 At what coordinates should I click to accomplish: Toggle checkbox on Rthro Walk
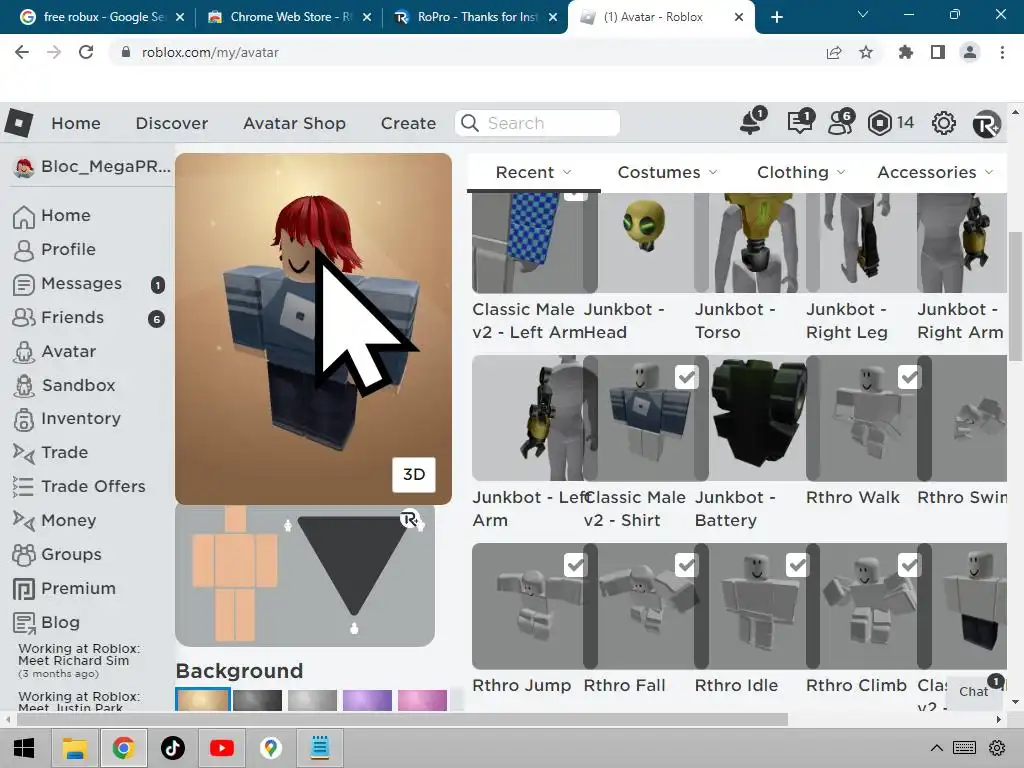coord(909,377)
